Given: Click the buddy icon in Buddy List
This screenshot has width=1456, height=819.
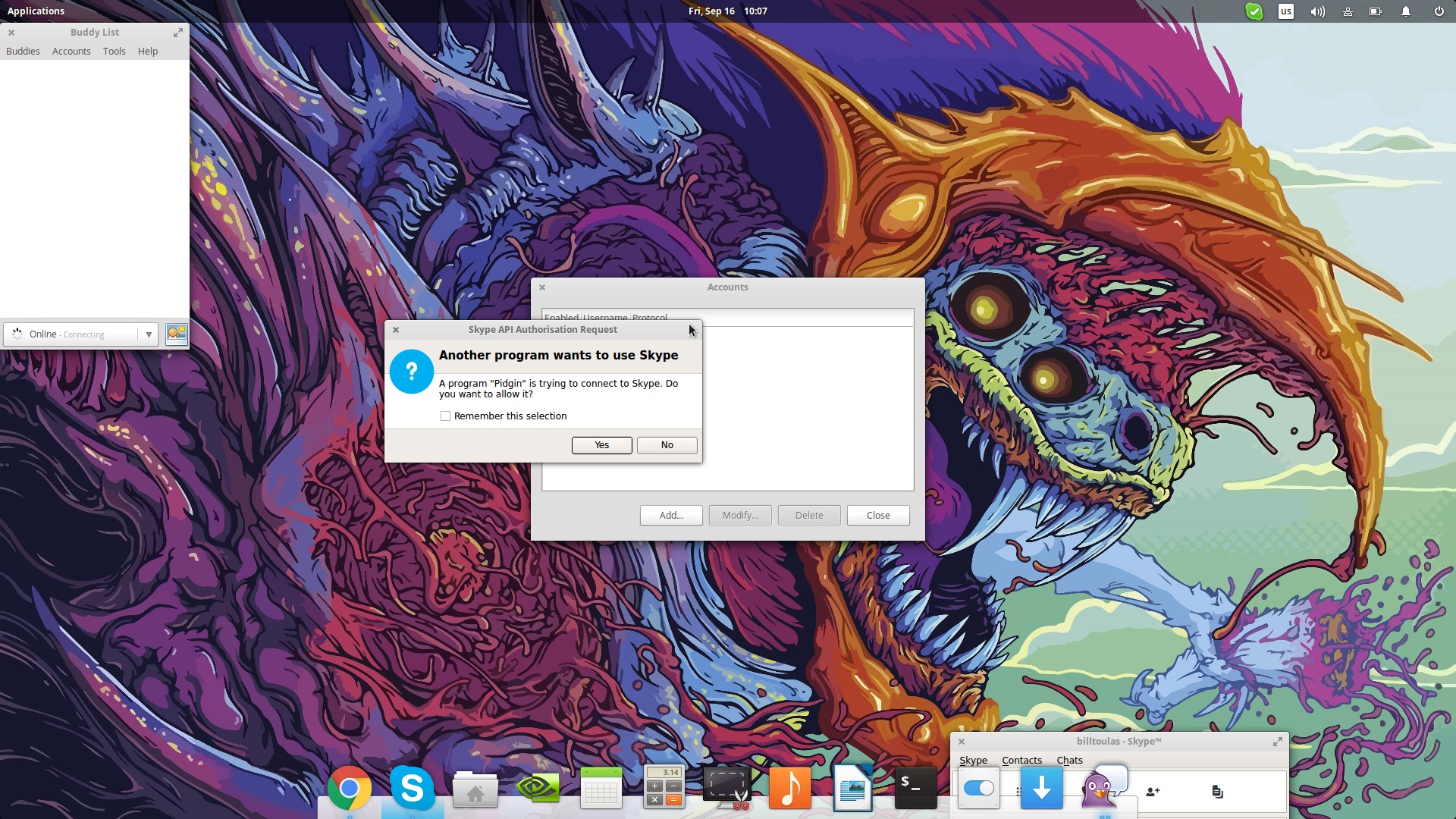Looking at the screenshot, I should tap(177, 334).
